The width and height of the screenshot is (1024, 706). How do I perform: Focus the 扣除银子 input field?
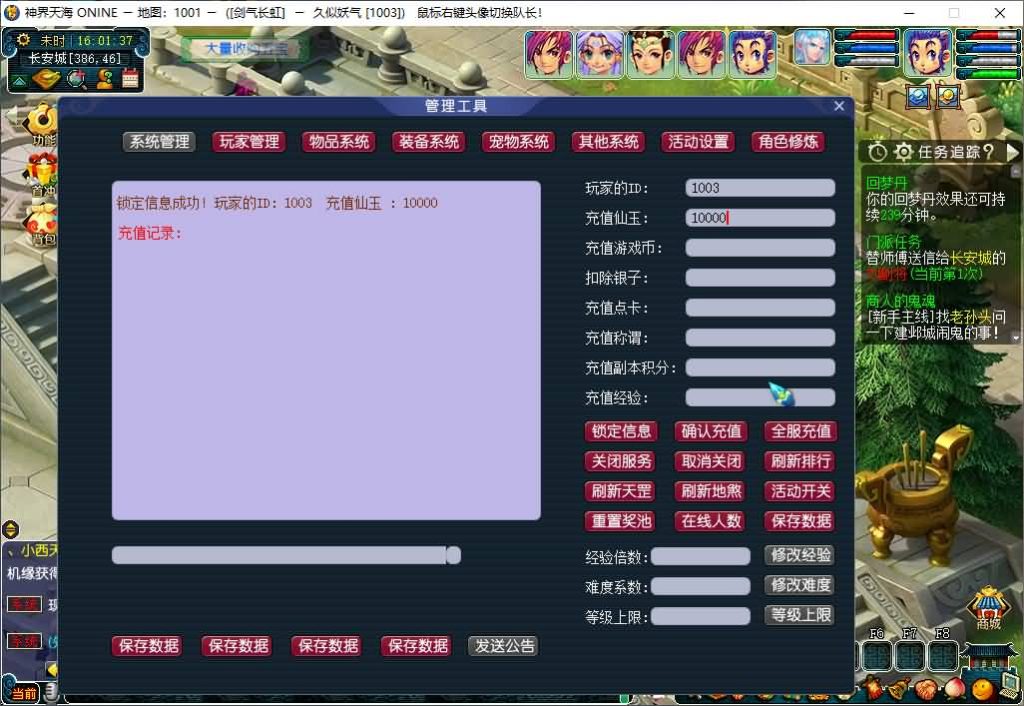point(760,278)
